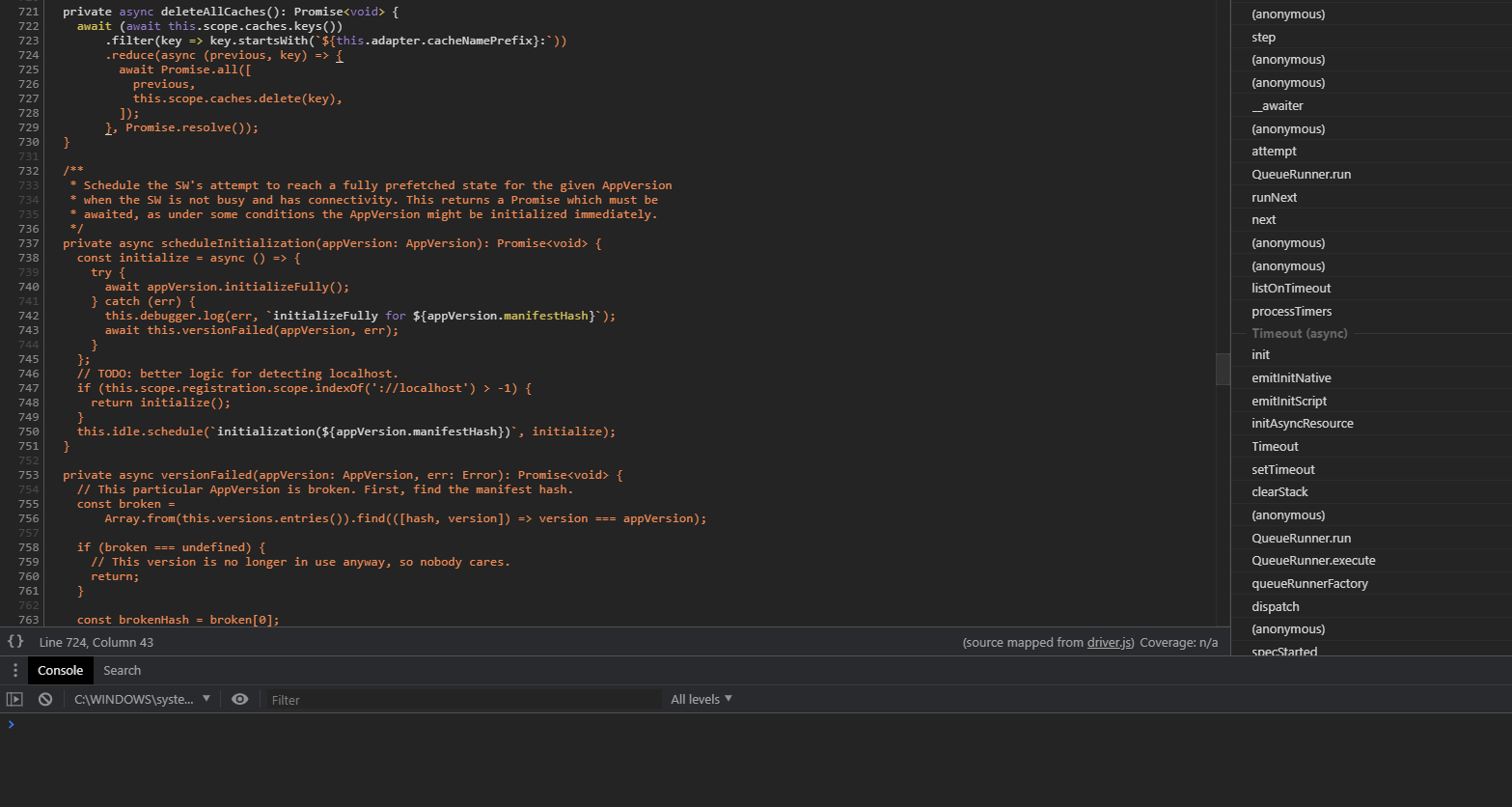Select the dispatch call stack frame

pos(1371,606)
